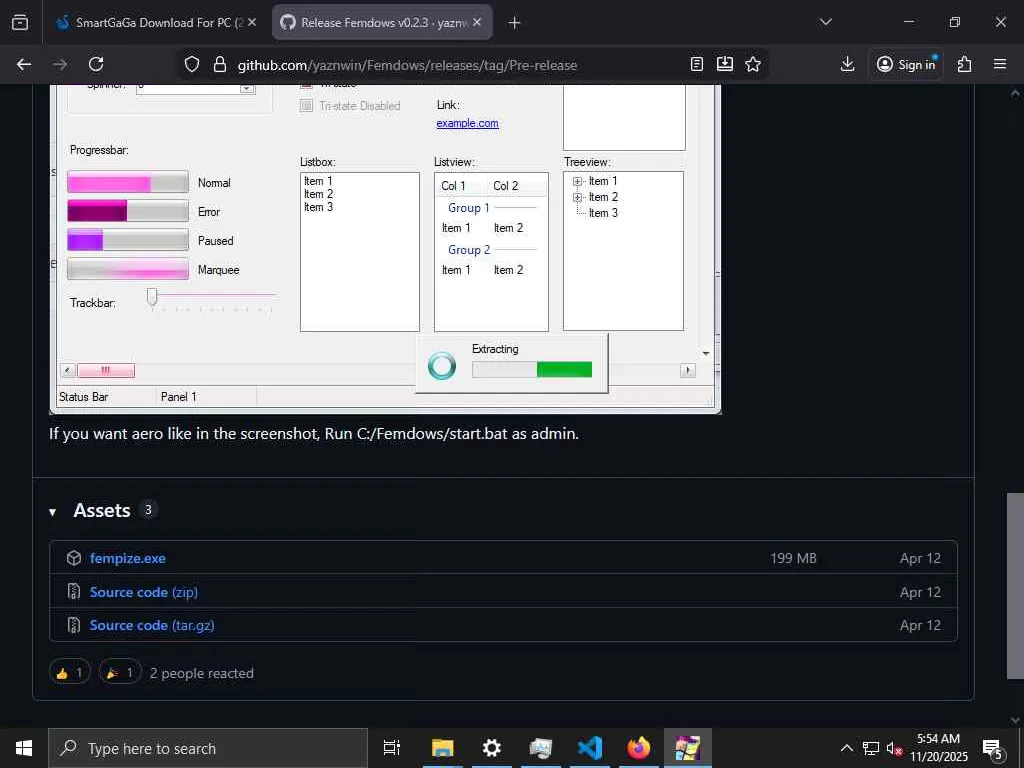Open Visual Studio Code from taskbar

[590, 748]
